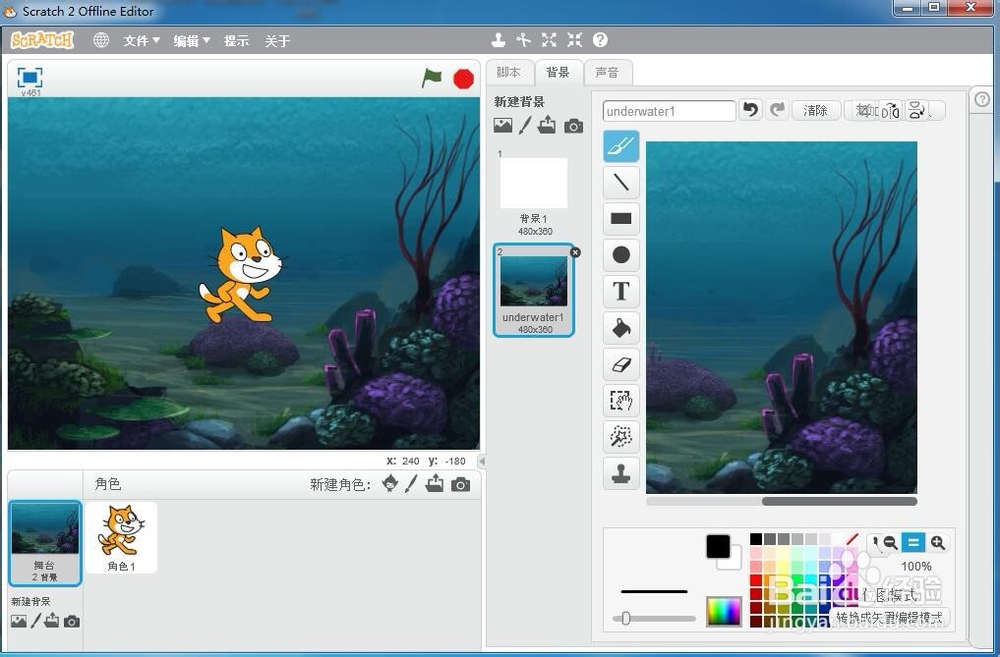Upload sprite from file next to 新建角色
The image size is (1000, 657).
[x=435, y=484]
